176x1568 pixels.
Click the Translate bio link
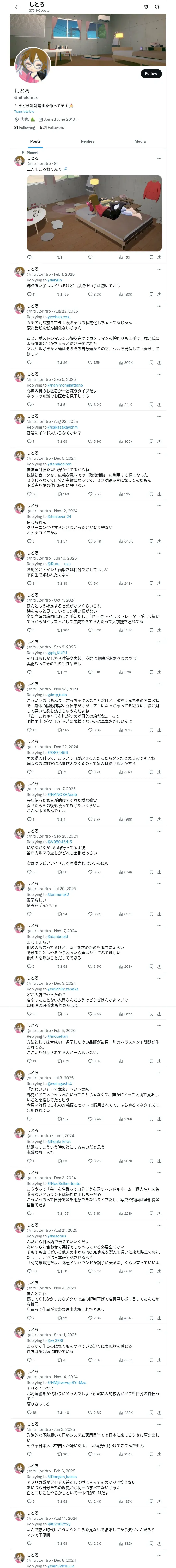click(24, 111)
